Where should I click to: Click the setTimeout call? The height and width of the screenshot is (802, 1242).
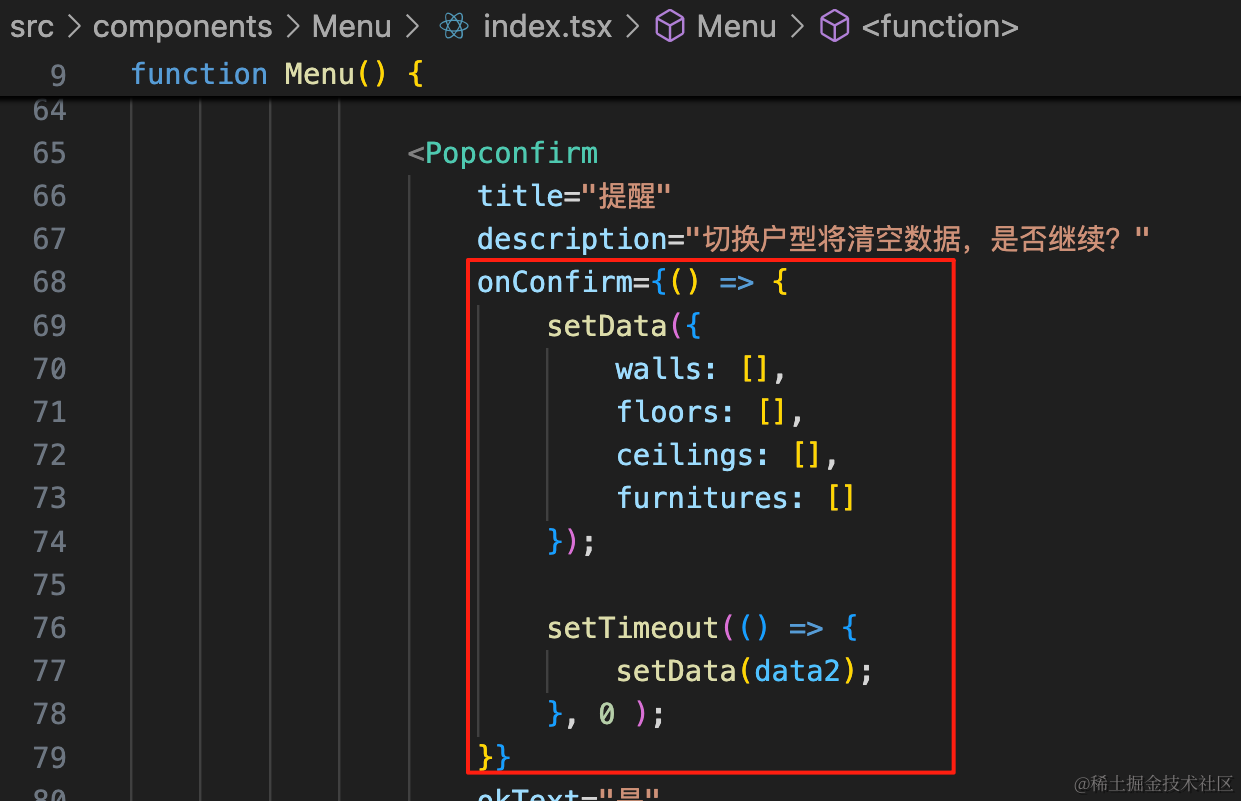click(633, 628)
